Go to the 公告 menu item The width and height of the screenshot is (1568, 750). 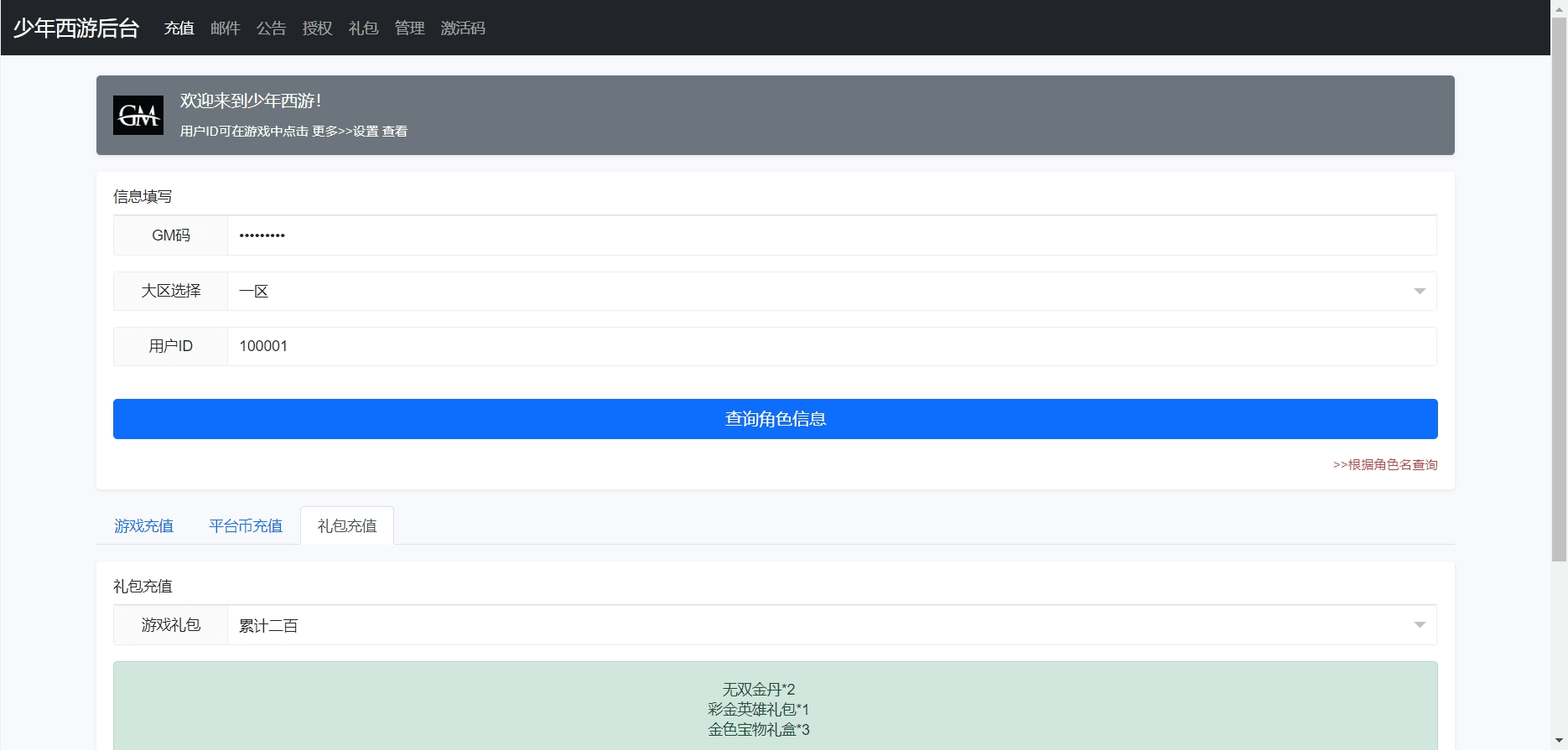[272, 28]
